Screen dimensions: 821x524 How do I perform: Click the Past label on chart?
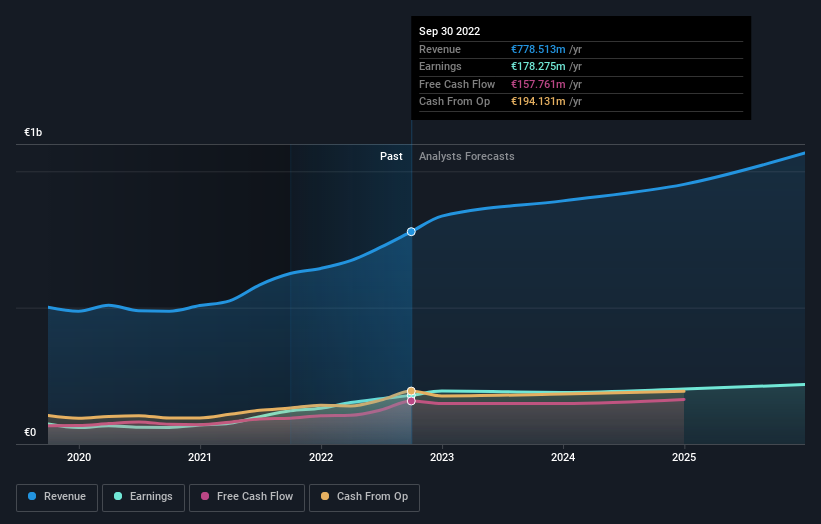coord(391,156)
